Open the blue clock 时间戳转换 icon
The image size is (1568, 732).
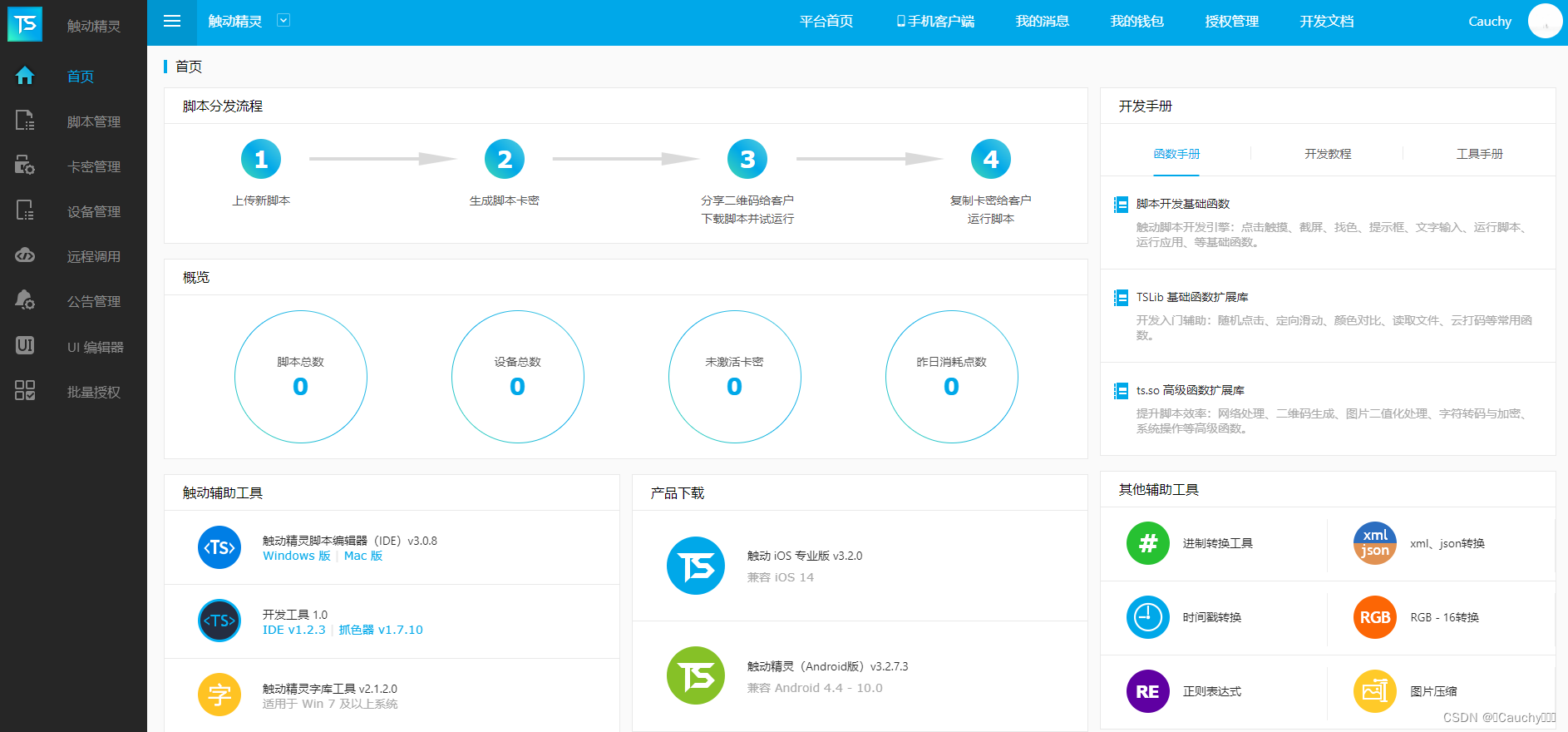(x=1148, y=617)
